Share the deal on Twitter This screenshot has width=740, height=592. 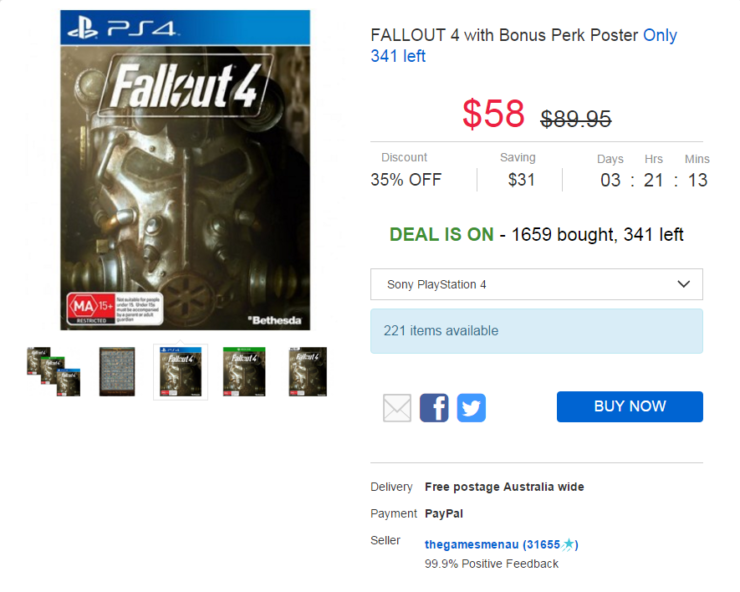click(x=471, y=407)
